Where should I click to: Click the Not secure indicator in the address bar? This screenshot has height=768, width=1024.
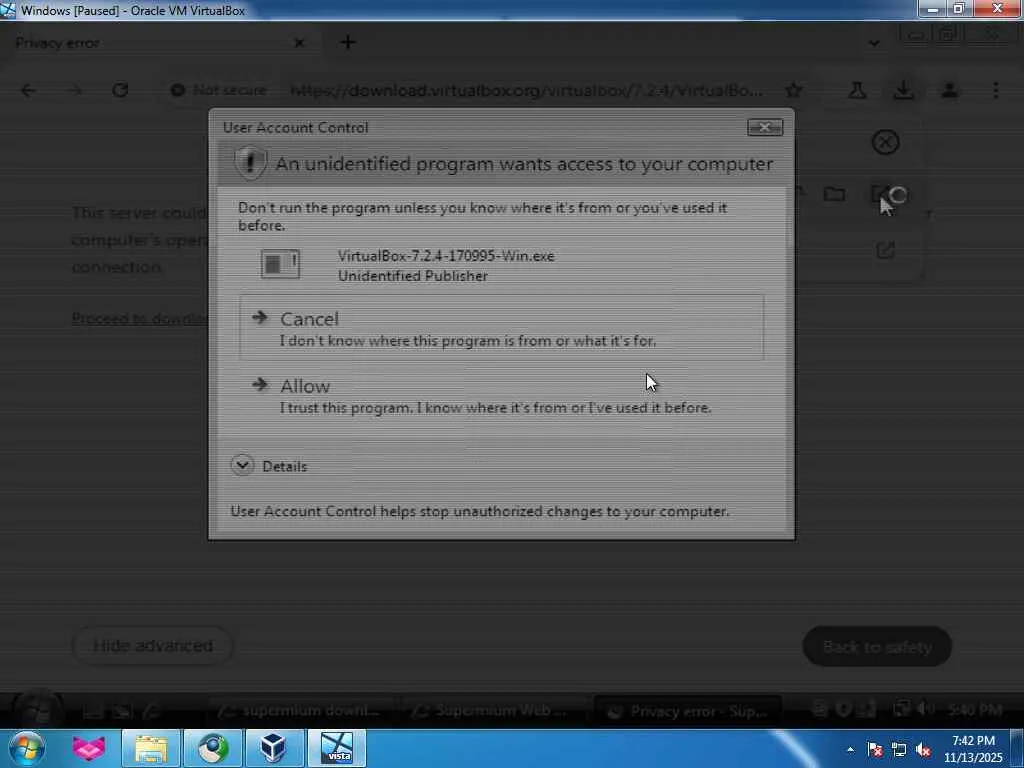tap(218, 90)
